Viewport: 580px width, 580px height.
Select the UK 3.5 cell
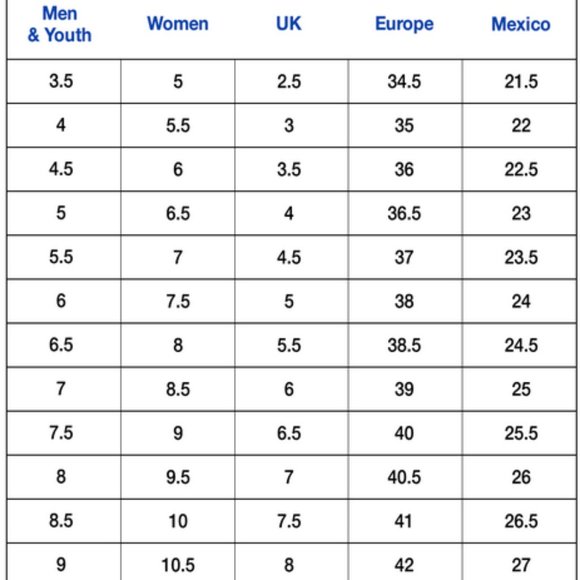pos(291,169)
